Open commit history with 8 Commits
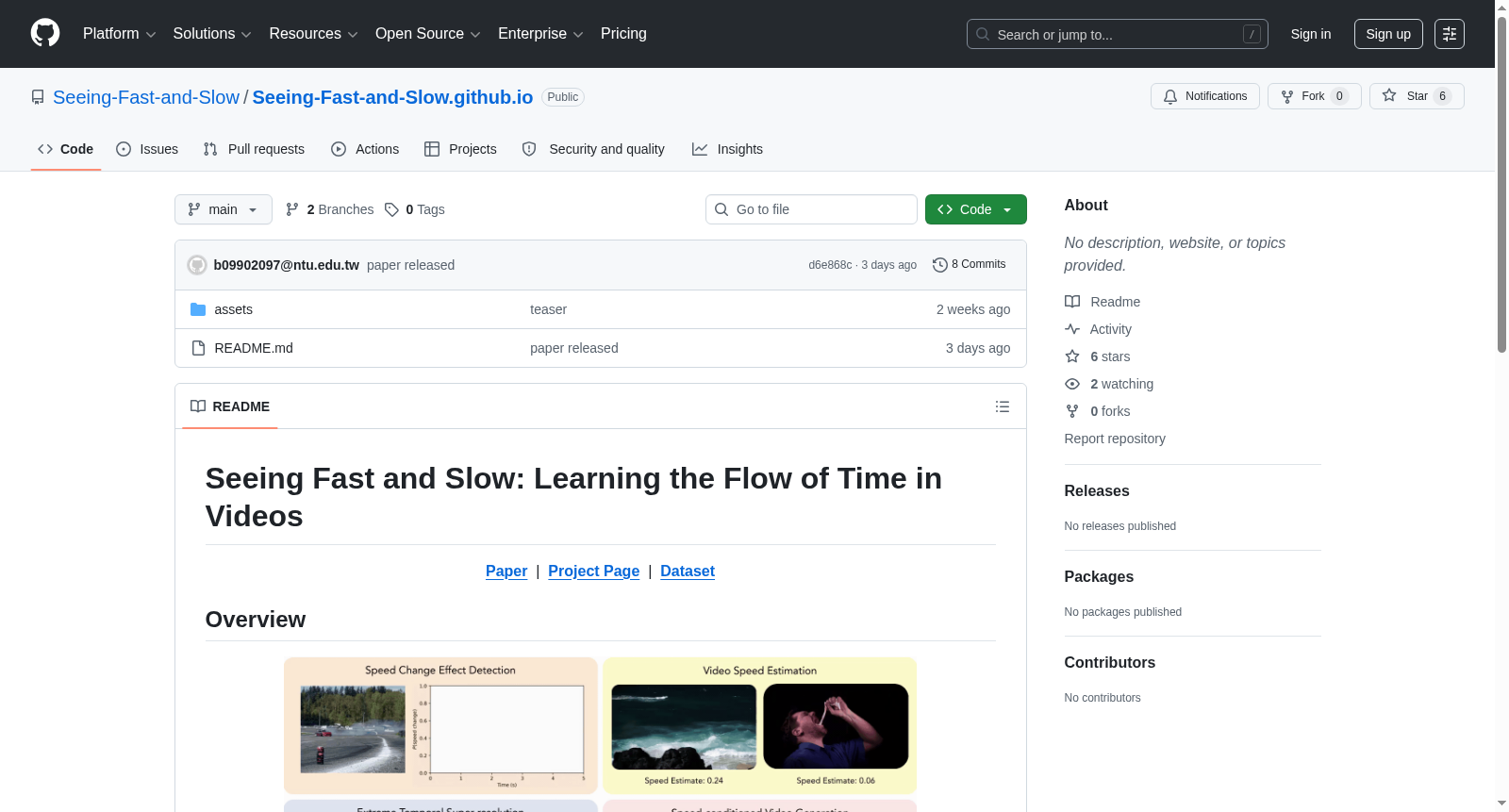The height and width of the screenshot is (812, 1509). click(x=969, y=264)
